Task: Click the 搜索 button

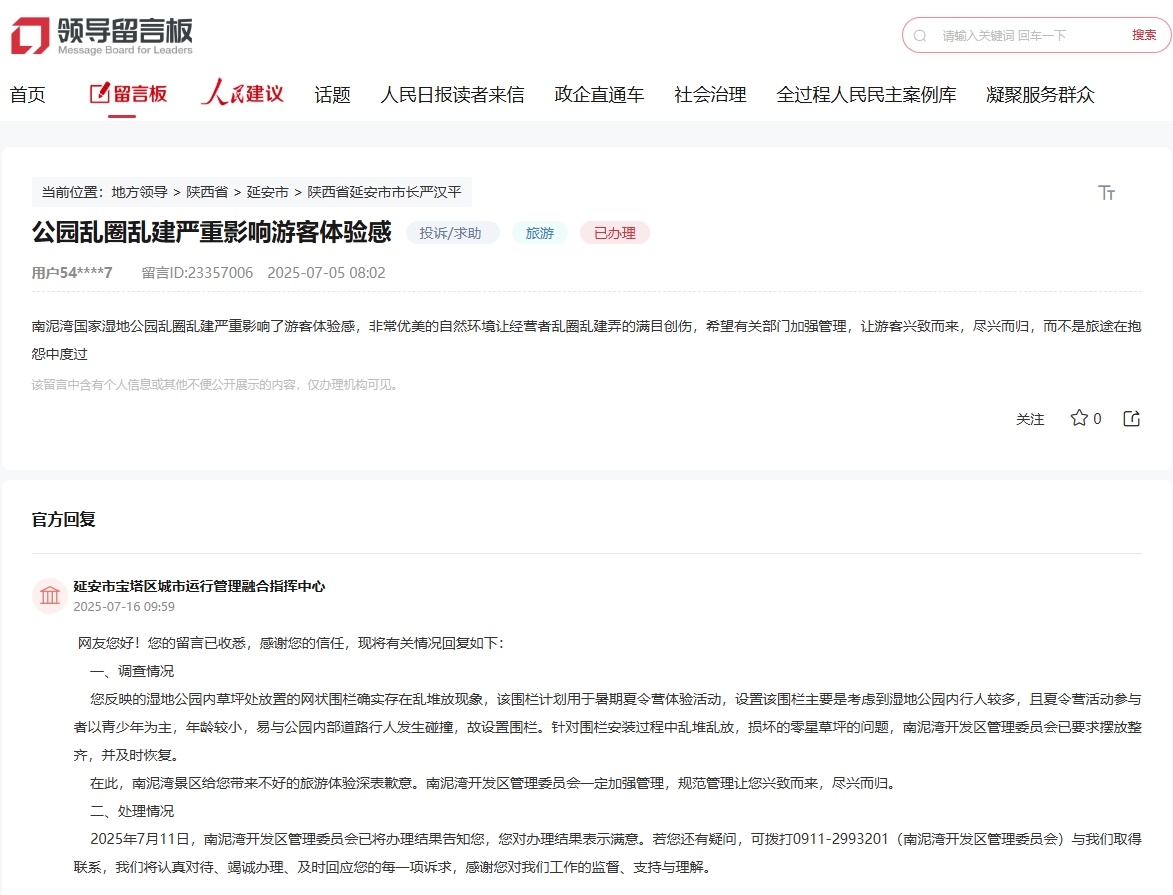Action: (x=1144, y=35)
